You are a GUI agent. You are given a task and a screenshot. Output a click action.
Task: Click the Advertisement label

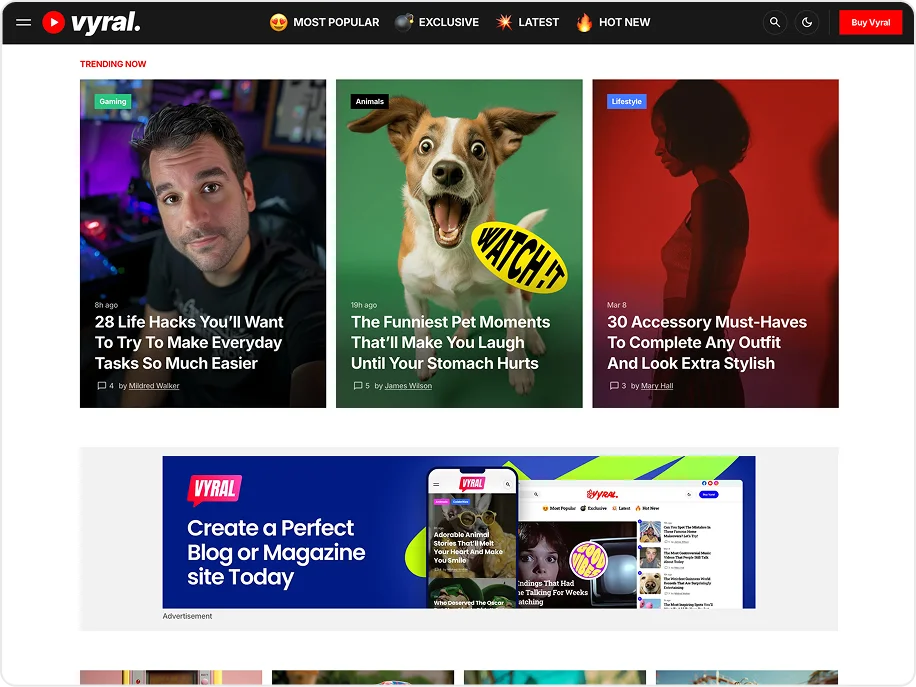tap(187, 616)
